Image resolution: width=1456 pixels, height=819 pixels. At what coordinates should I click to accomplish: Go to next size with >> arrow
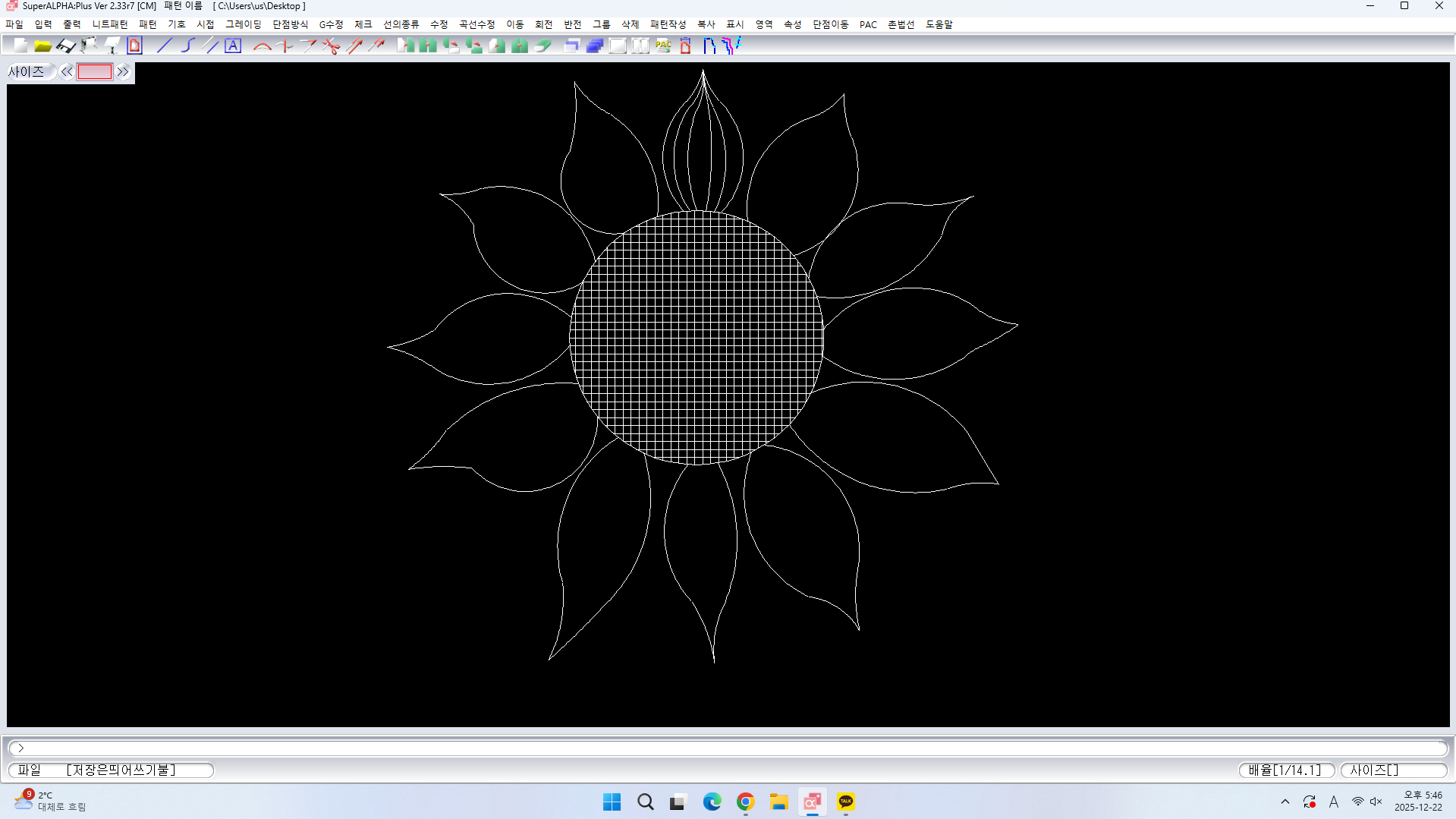tap(123, 72)
